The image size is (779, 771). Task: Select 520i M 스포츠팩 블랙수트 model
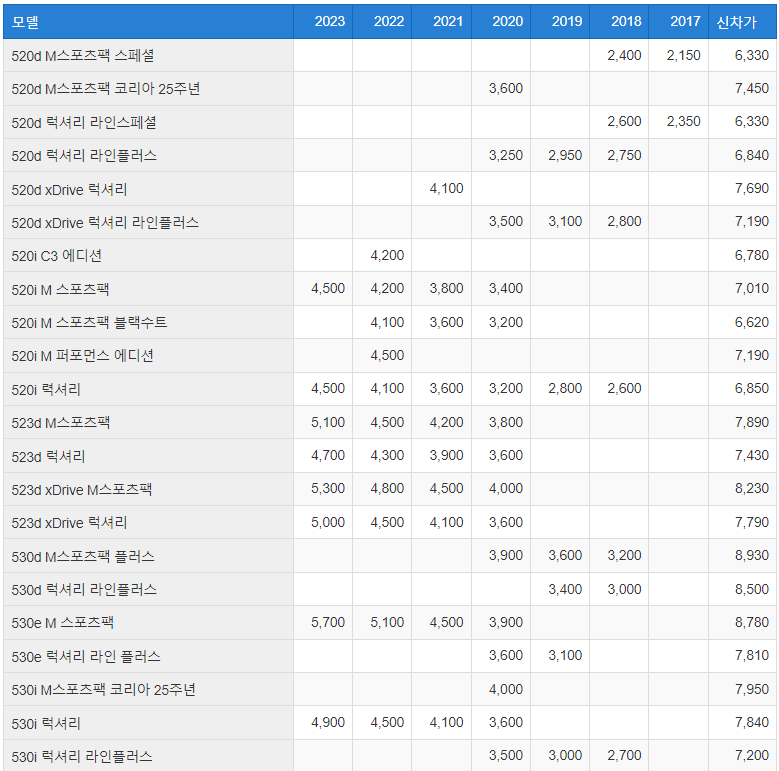[x=89, y=322]
